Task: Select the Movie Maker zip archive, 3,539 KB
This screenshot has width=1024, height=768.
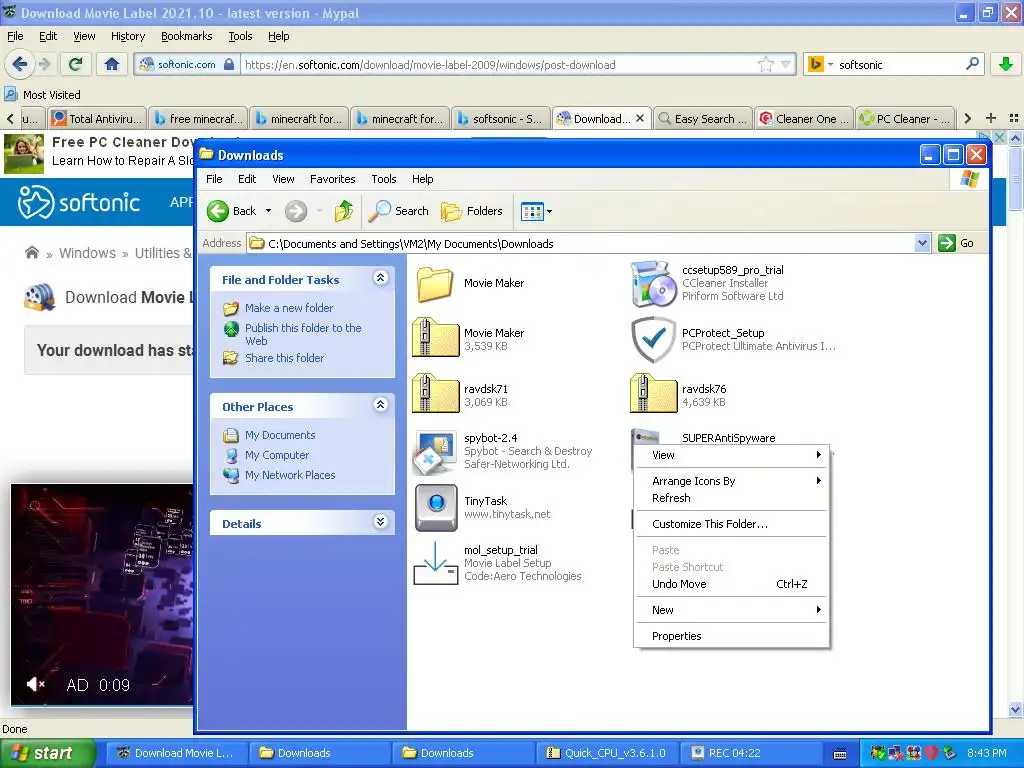Action: pos(435,338)
